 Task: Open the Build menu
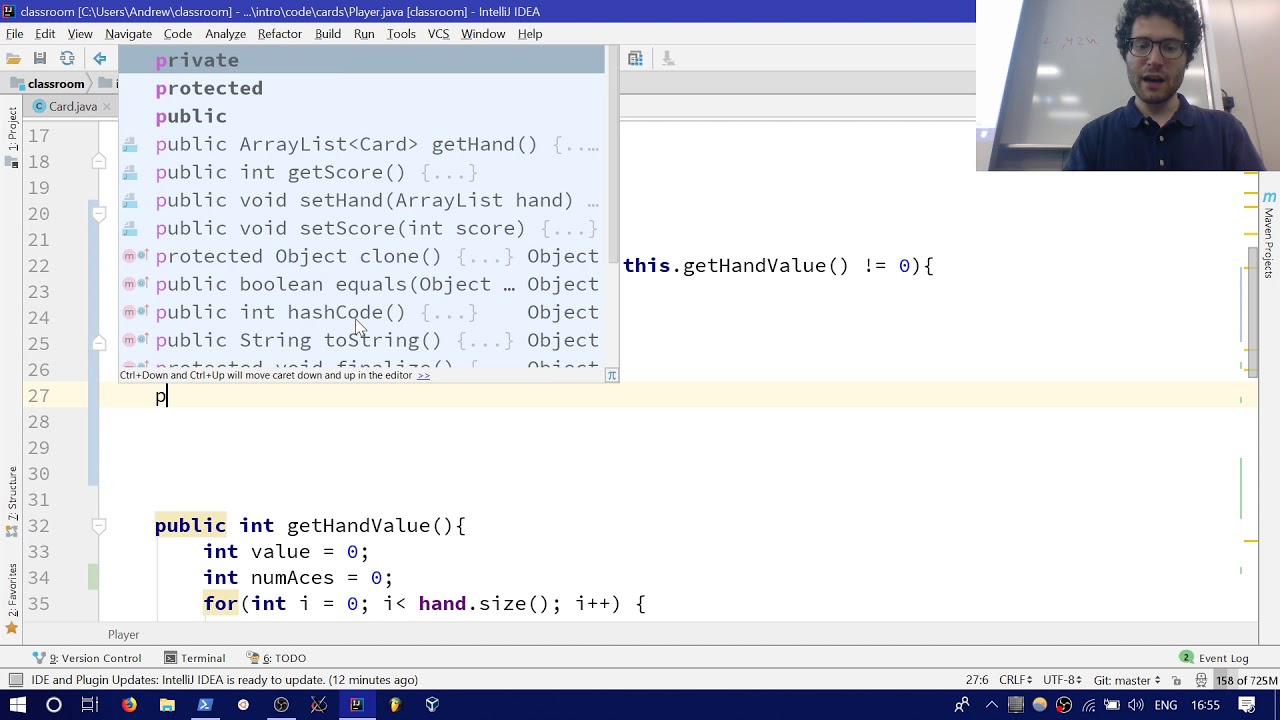328,34
